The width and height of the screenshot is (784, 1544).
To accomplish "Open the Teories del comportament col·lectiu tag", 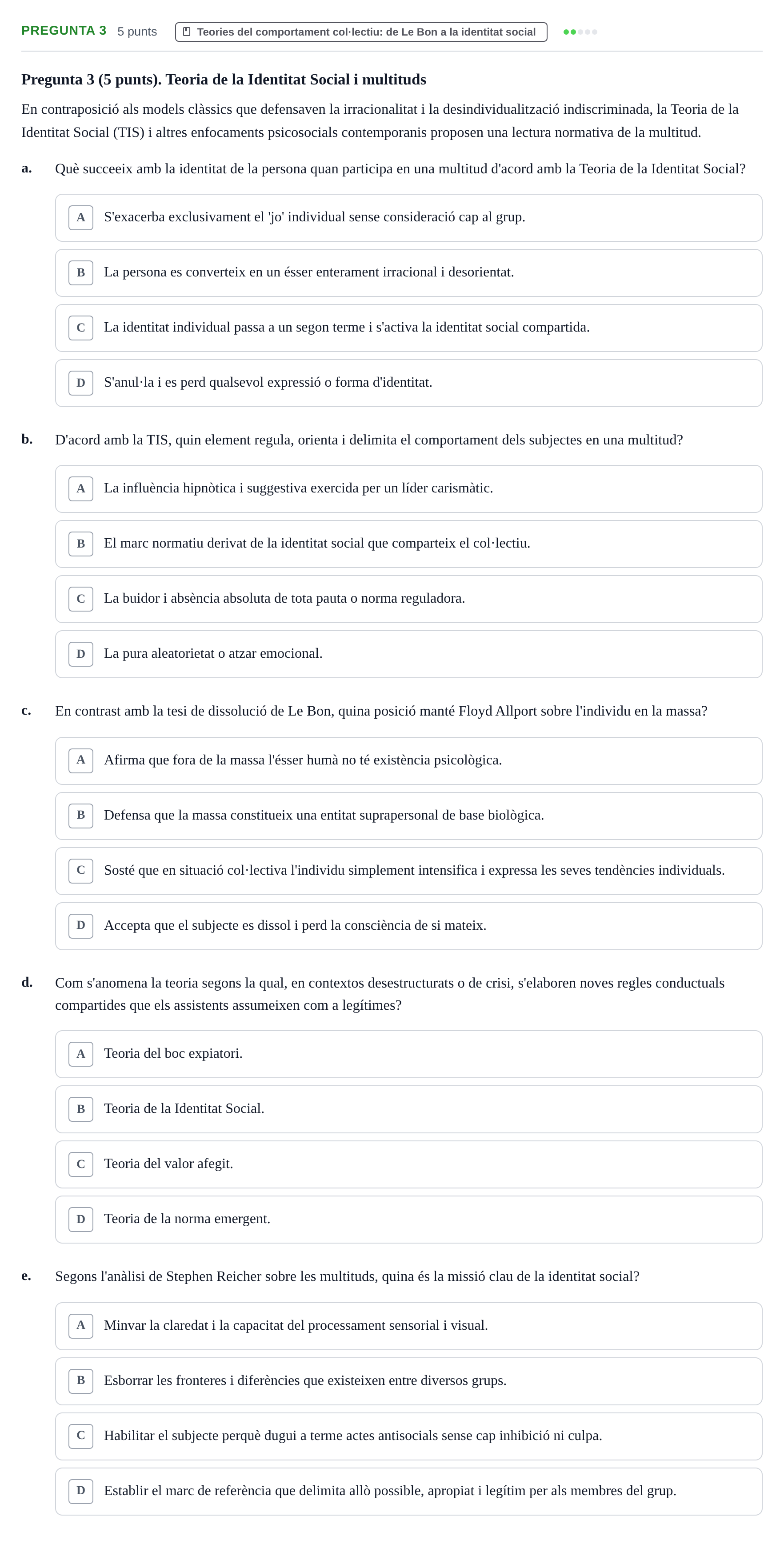I will point(361,32).
